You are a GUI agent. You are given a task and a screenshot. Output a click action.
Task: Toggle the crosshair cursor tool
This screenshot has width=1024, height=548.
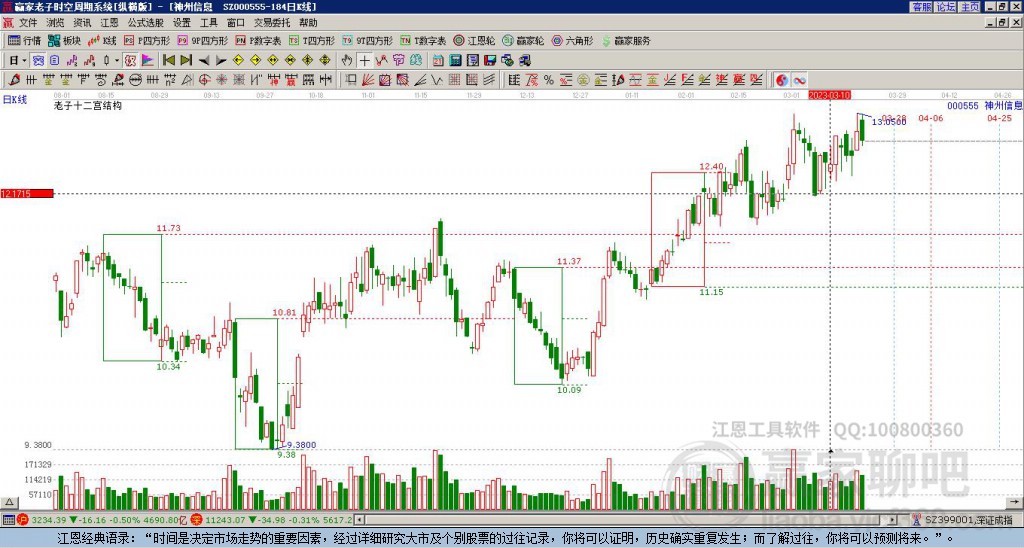[x=364, y=61]
